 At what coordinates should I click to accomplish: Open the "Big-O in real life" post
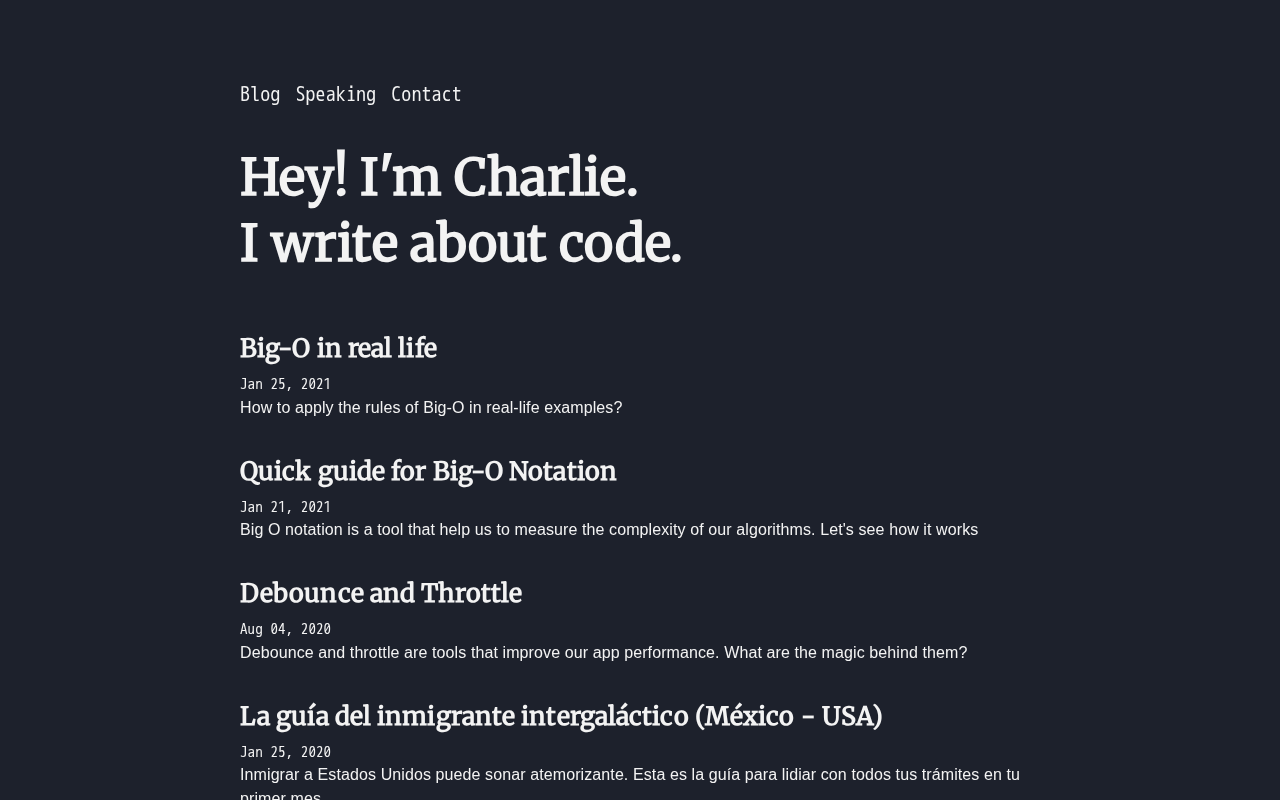[x=338, y=348]
